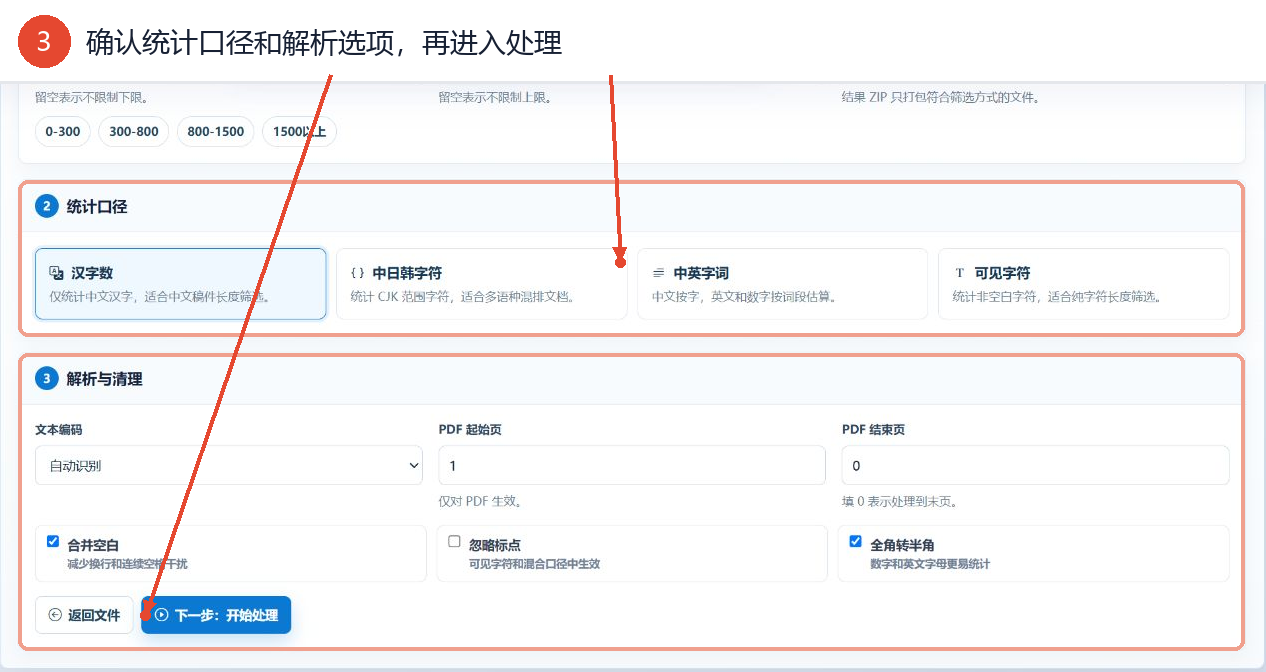
Task: Click the 返回文件 button
Action: (x=84, y=615)
